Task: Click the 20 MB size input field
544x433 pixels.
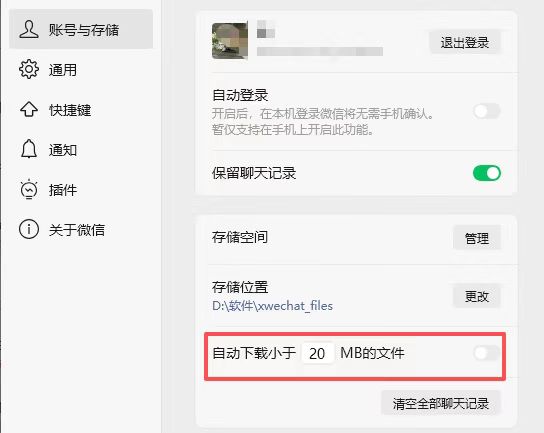Action: point(317,353)
